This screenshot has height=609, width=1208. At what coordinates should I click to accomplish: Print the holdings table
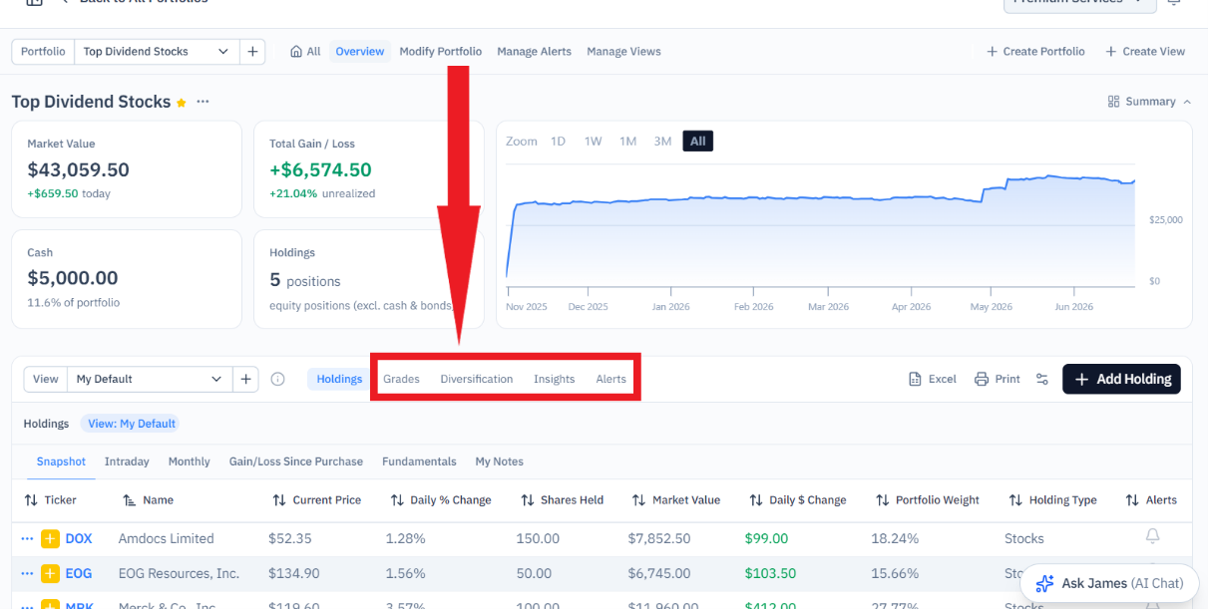pyautogui.click(x=997, y=379)
